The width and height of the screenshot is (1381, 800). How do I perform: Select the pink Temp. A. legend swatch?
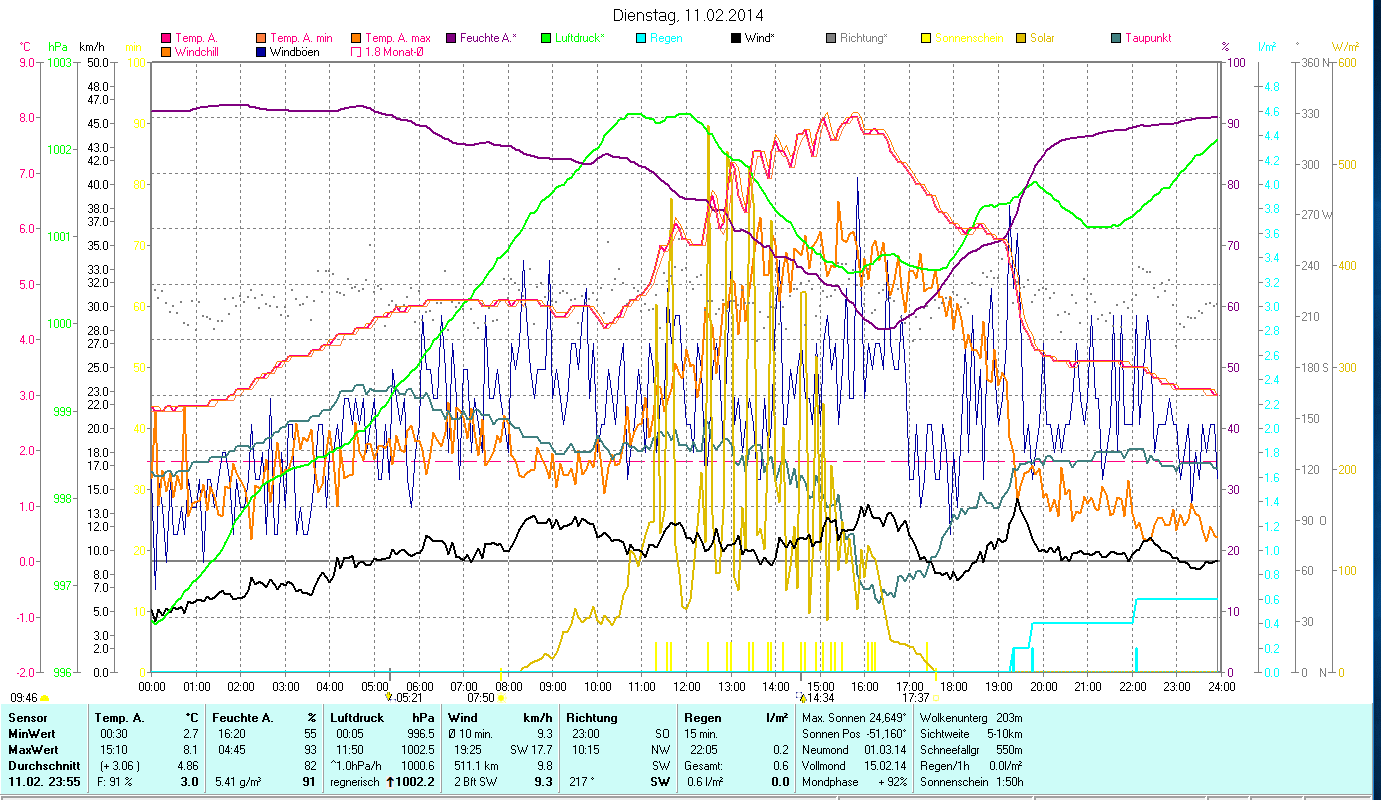click(x=166, y=38)
